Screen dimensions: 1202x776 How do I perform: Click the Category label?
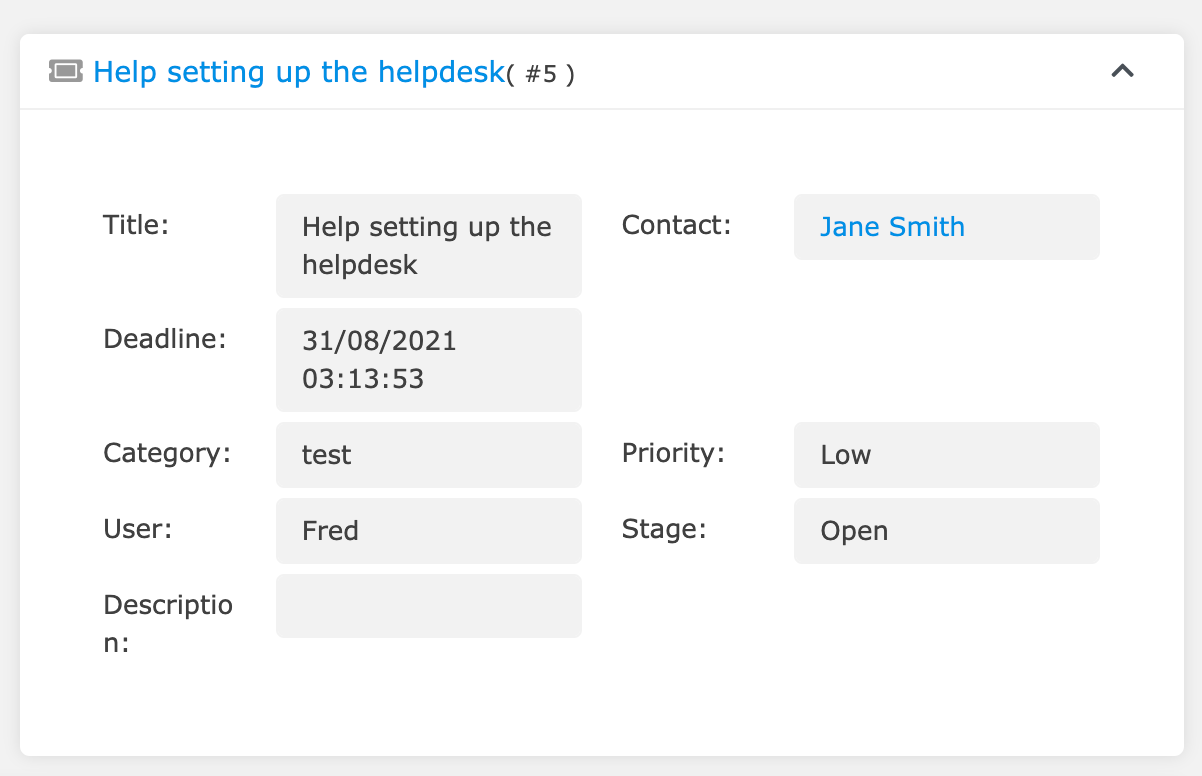167,453
